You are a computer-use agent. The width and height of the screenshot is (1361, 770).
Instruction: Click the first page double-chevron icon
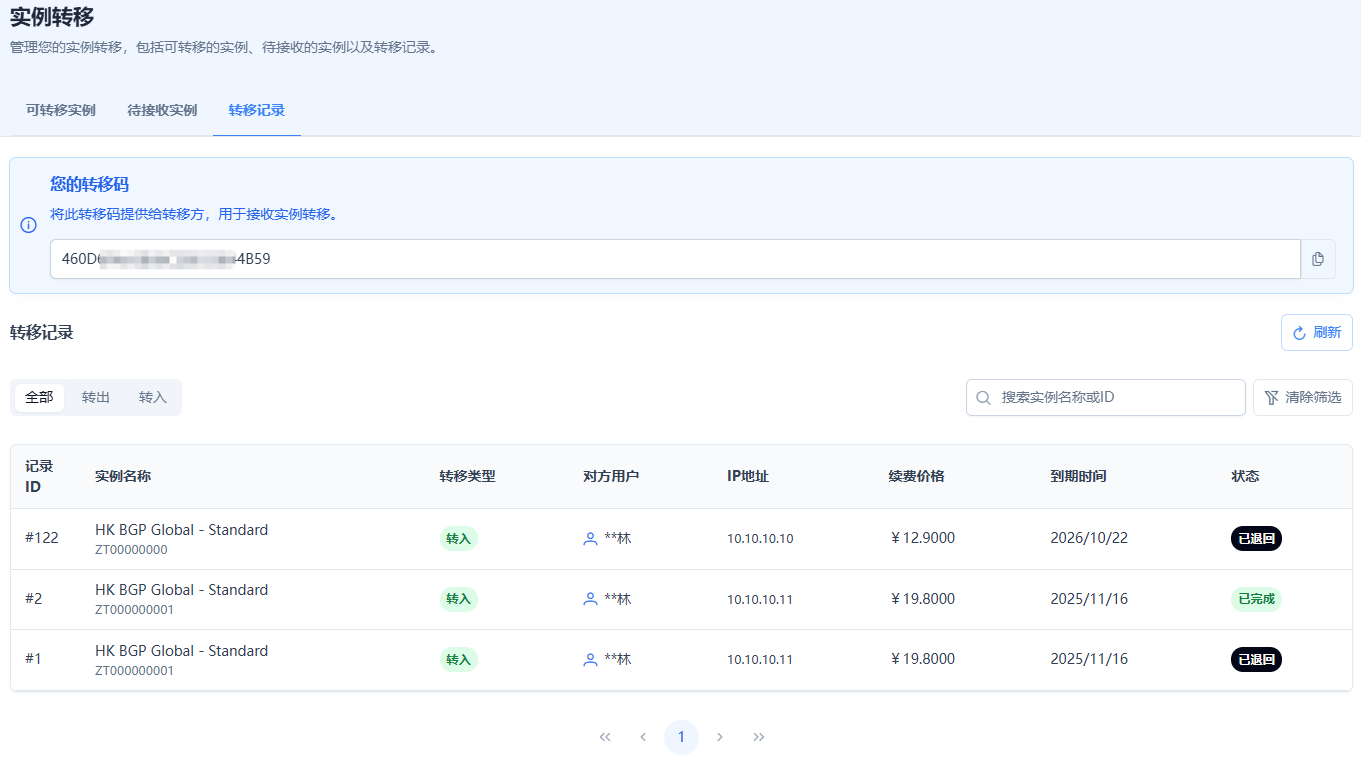(x=605, y=737)
